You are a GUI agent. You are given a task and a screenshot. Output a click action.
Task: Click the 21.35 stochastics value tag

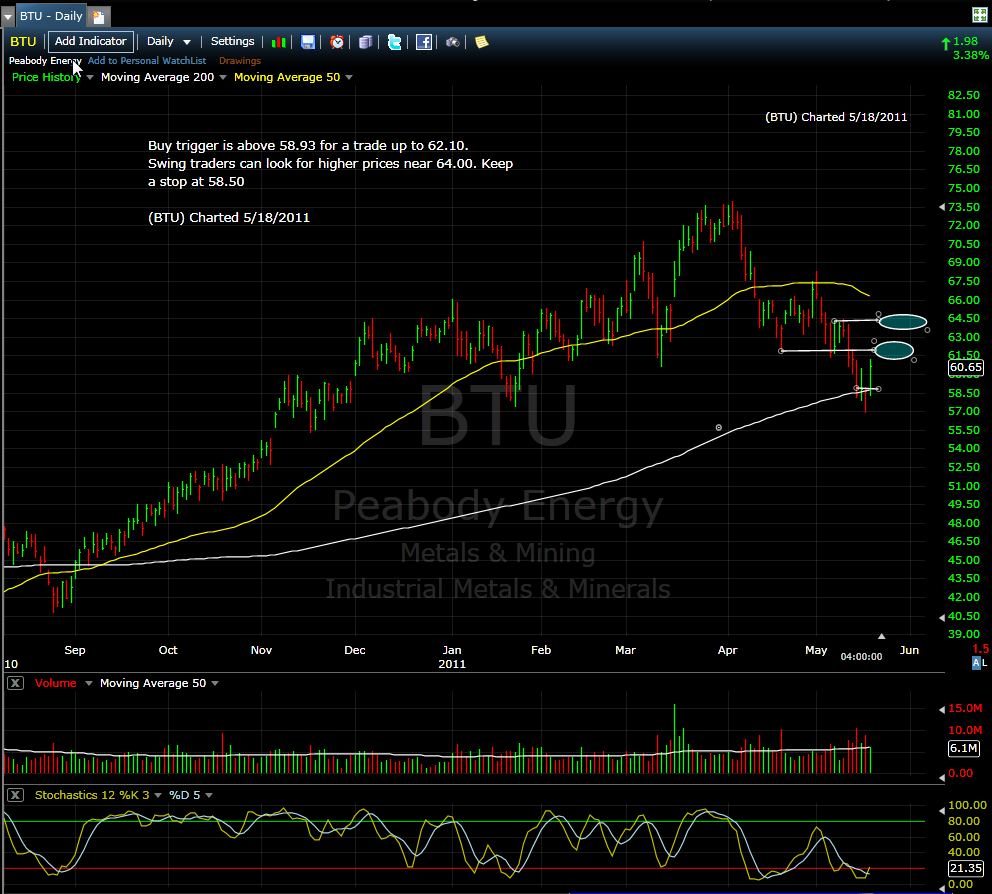(x=966, y=869)
